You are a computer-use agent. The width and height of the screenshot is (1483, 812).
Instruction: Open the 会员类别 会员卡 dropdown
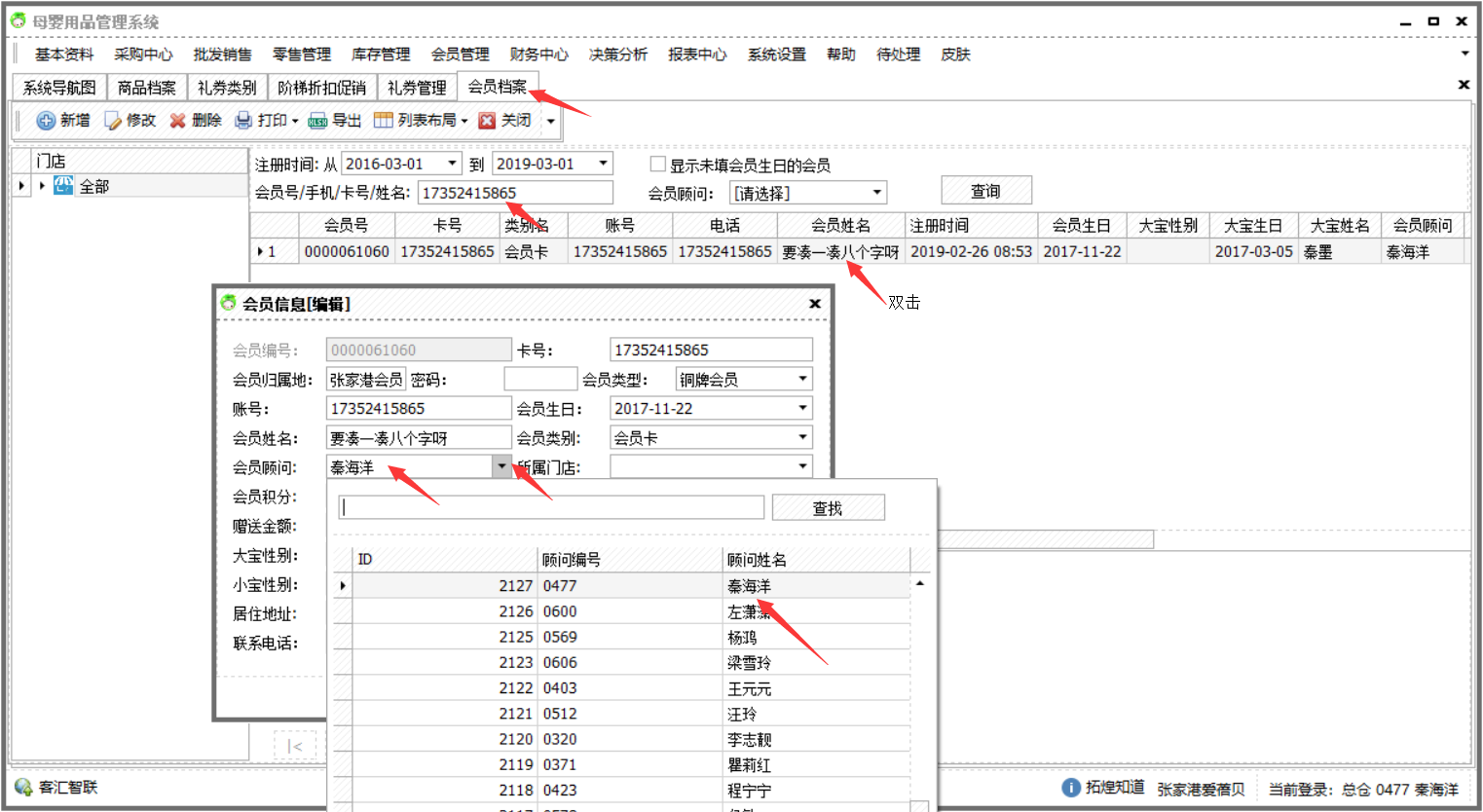point(803,437)
